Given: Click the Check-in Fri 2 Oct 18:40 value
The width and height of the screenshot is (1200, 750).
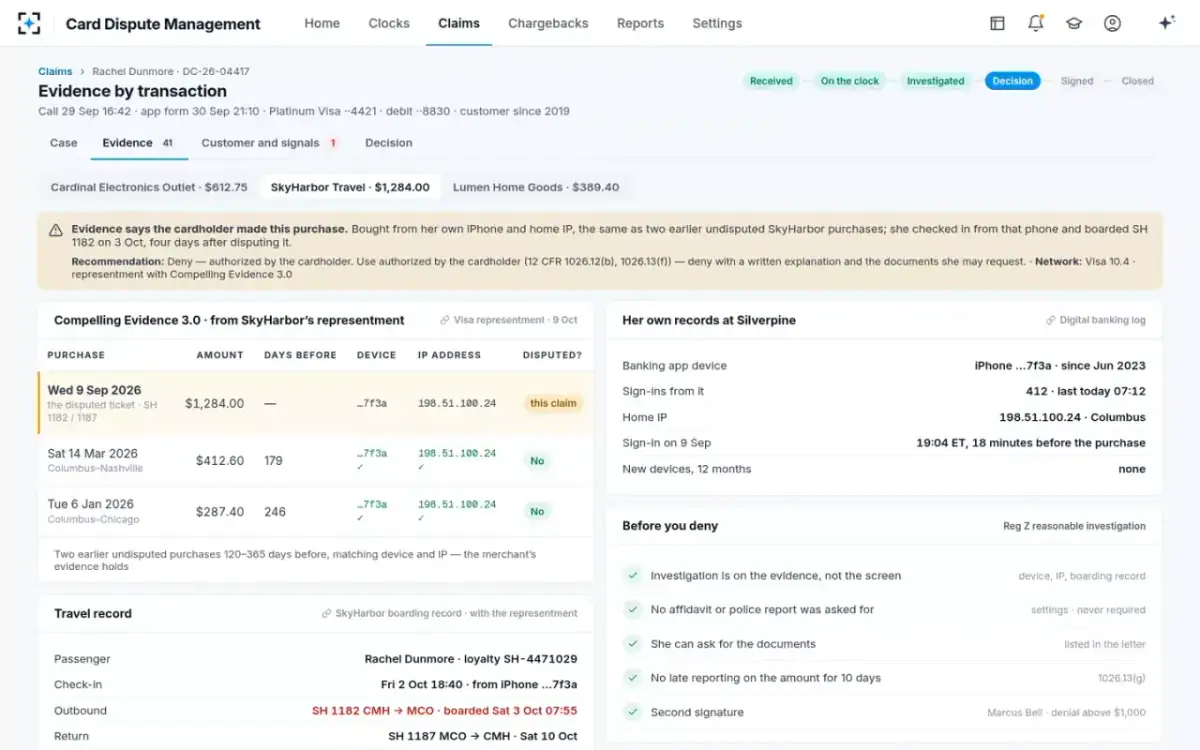Looking at the screenshot, I should pyautogui.click(x=479, y=685).
